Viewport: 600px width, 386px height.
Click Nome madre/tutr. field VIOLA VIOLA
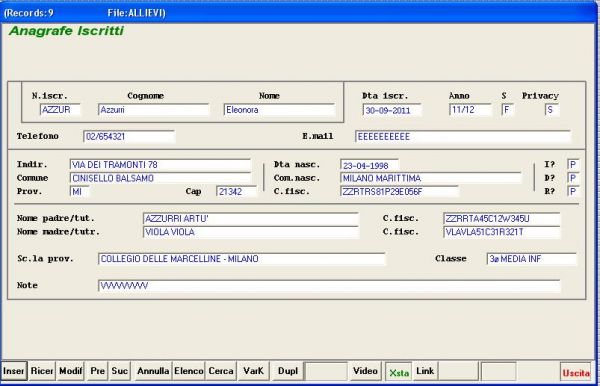tap(251, 232)
